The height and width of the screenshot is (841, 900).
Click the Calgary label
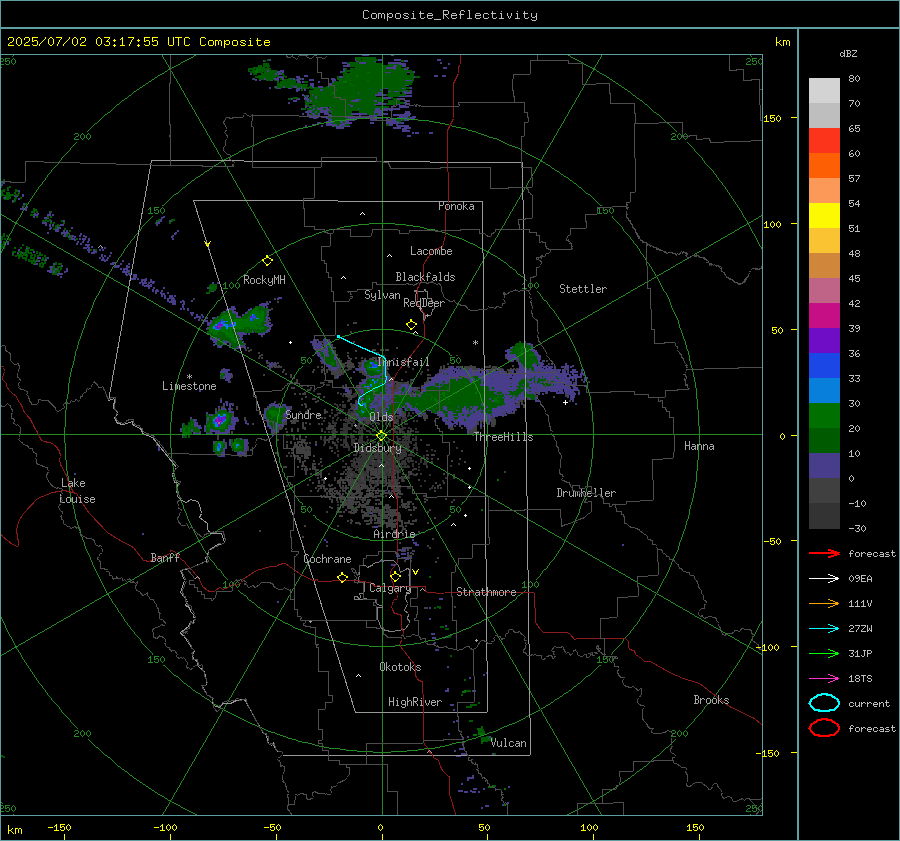(x=390, y=588)
